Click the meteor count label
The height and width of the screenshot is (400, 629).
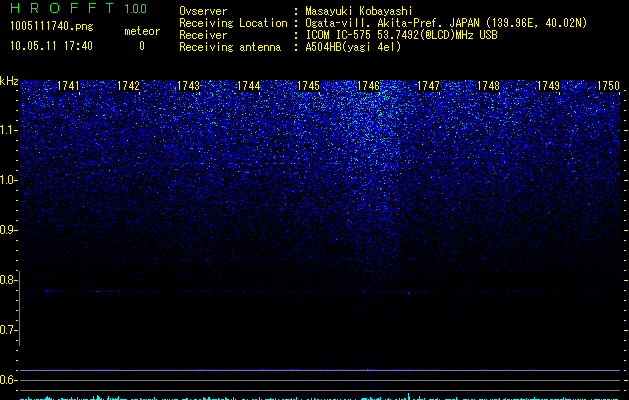[x=142, y=31]
